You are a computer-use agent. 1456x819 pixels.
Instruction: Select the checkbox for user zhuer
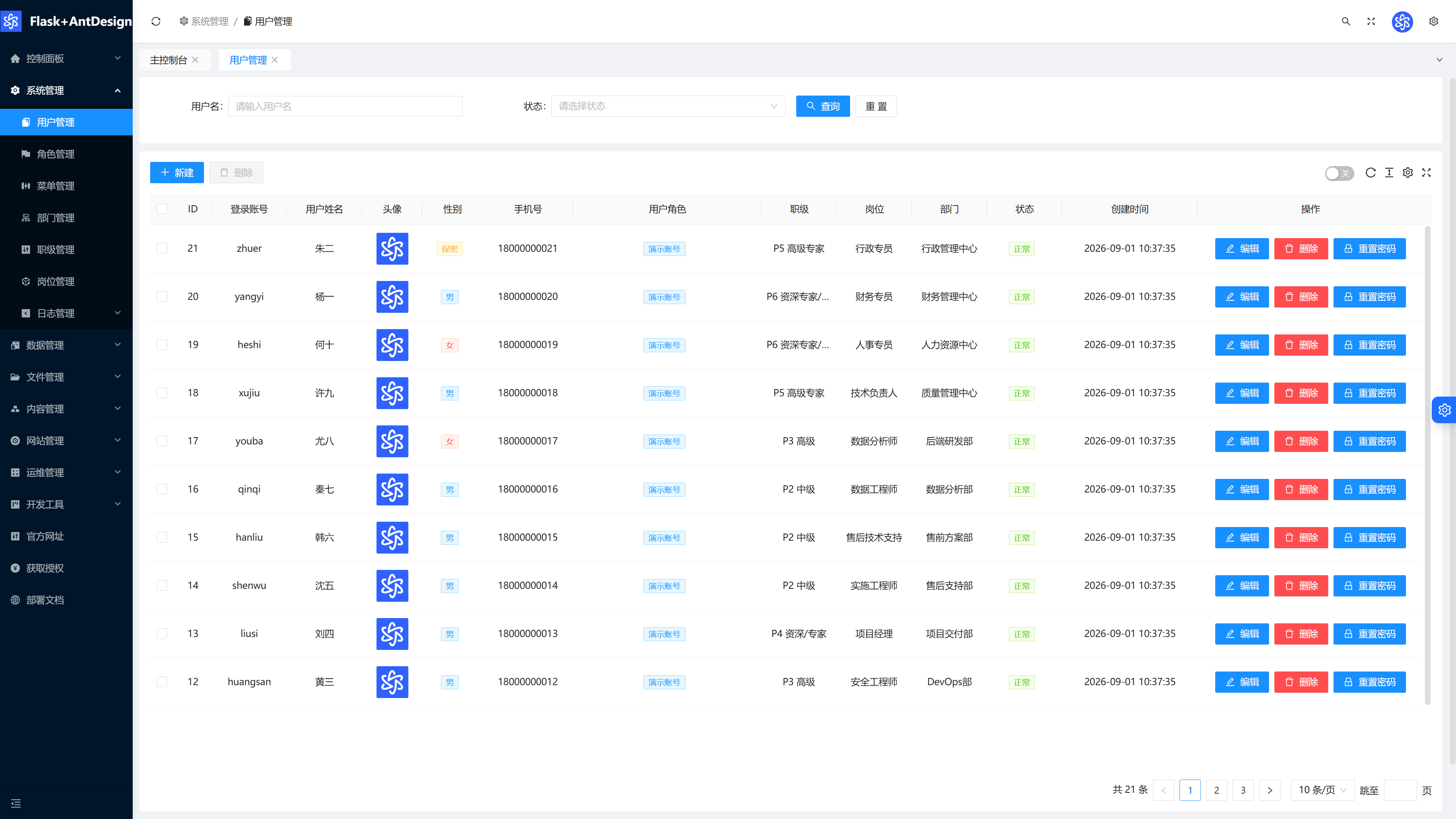pyautogui.click(x=162, y=249)
